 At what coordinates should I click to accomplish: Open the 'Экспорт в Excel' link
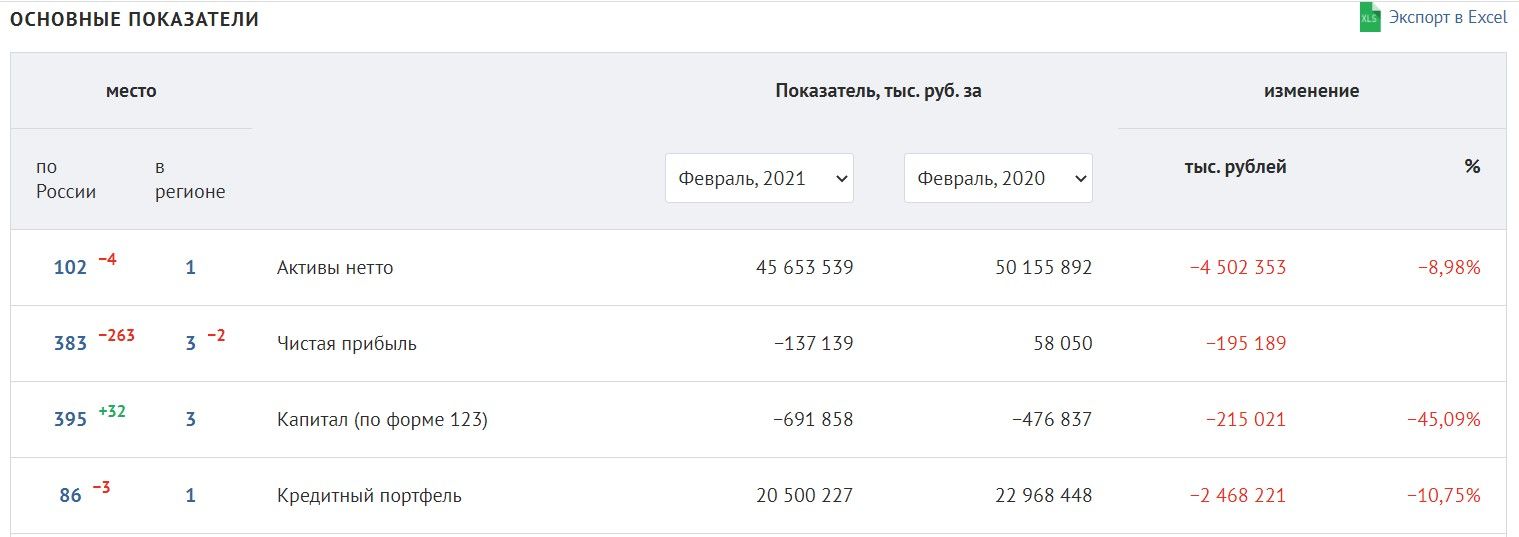click(1447, 18)
